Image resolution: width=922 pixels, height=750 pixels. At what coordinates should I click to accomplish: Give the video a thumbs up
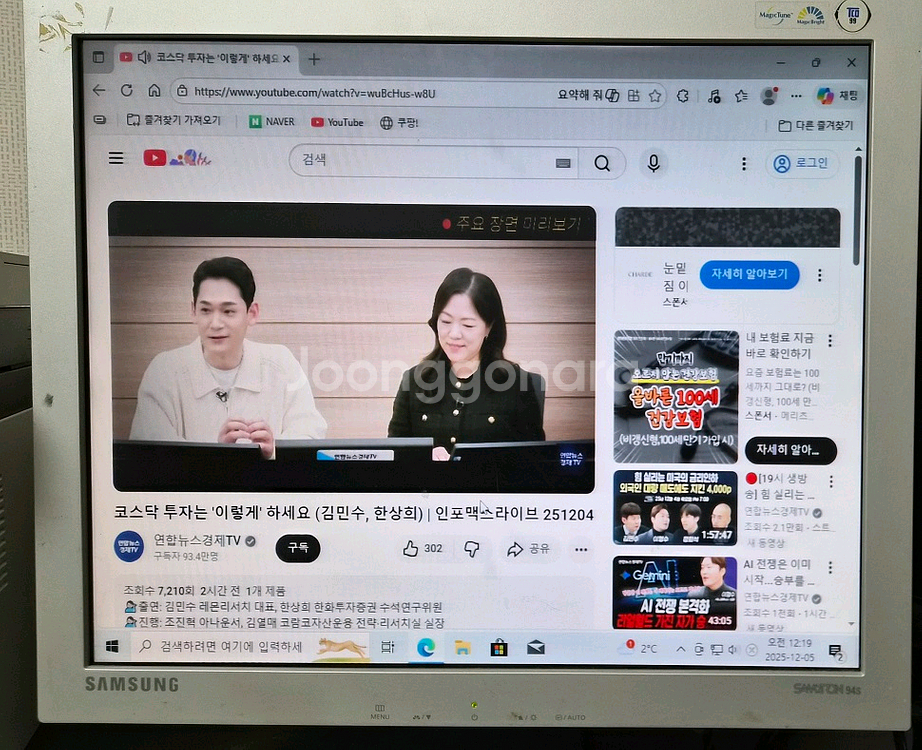[x=412, y=548]
